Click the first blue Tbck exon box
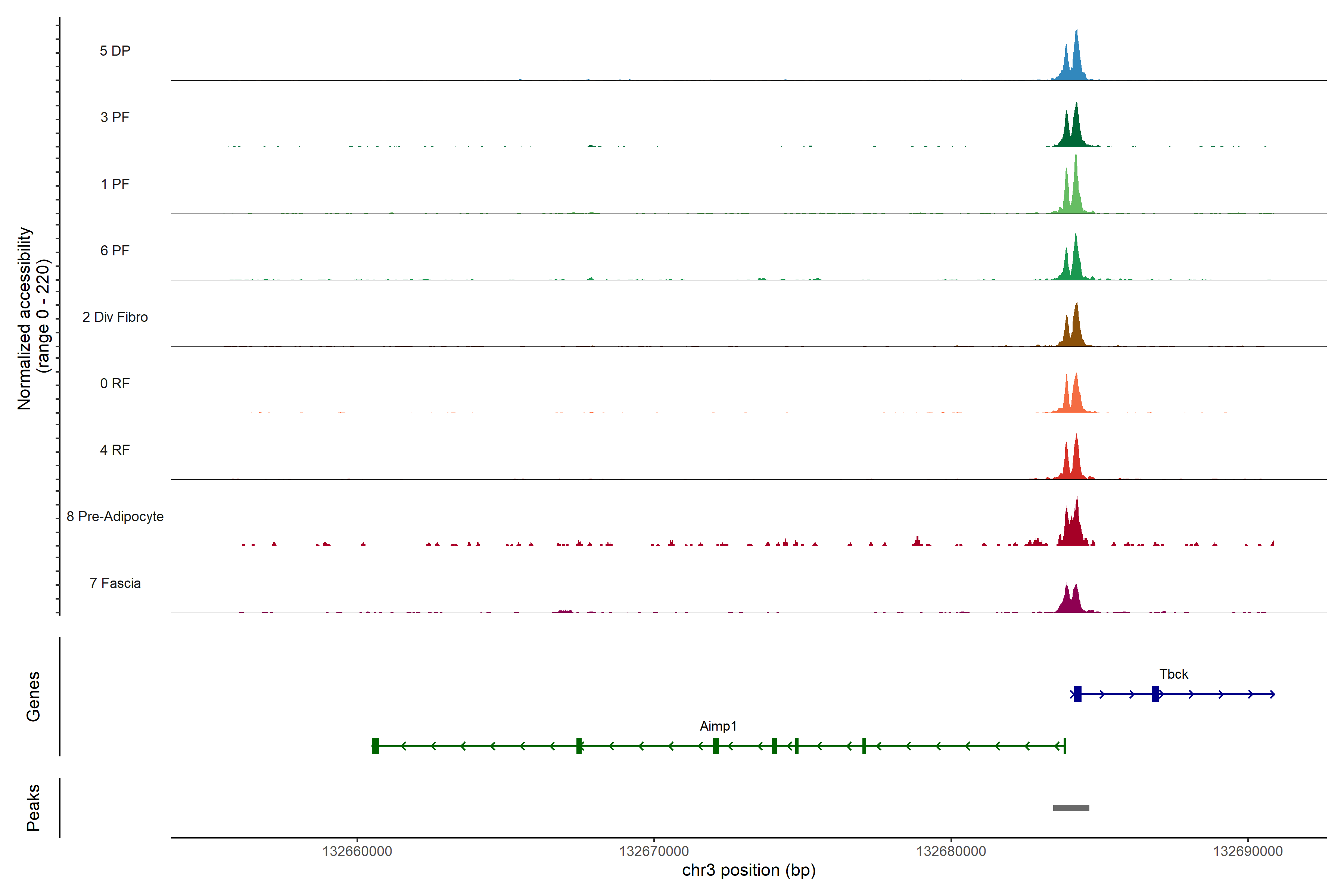Screen dimensions: 1344x896 click(1077, 694)
